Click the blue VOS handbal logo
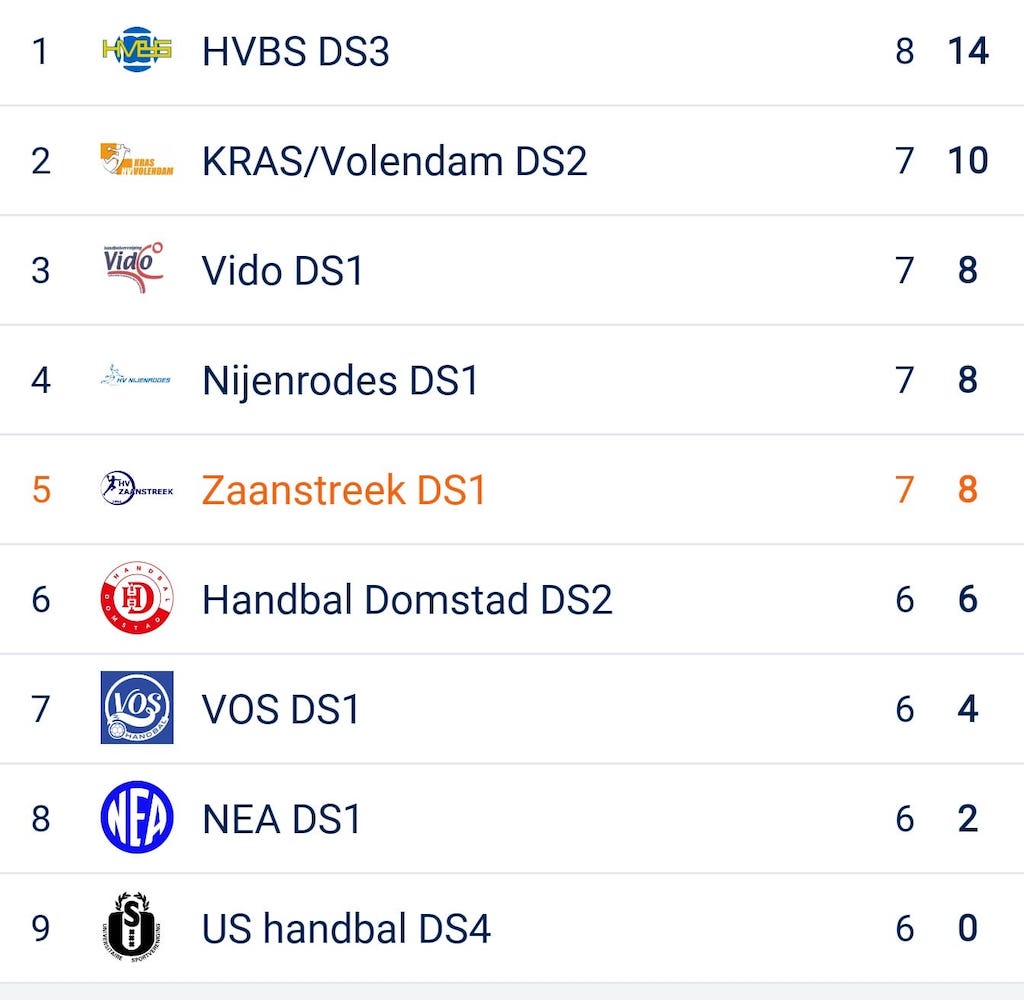 137,708
